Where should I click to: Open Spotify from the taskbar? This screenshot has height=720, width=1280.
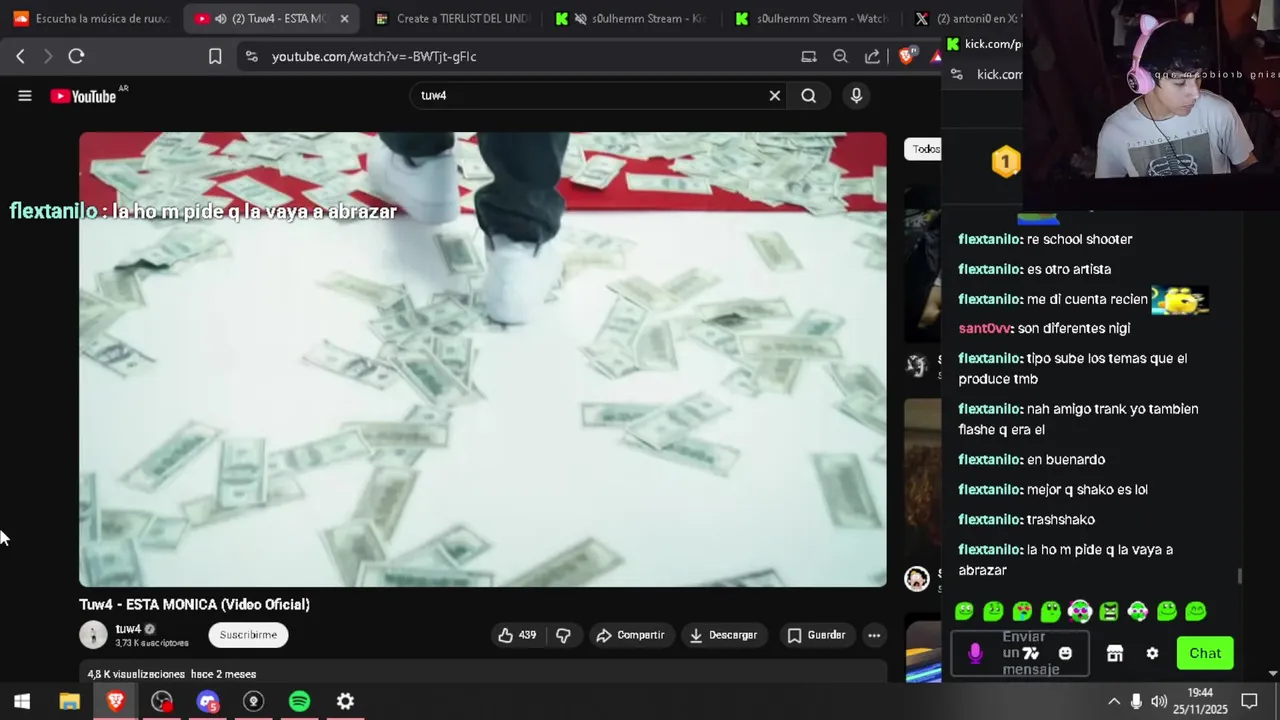coord(299,702)
